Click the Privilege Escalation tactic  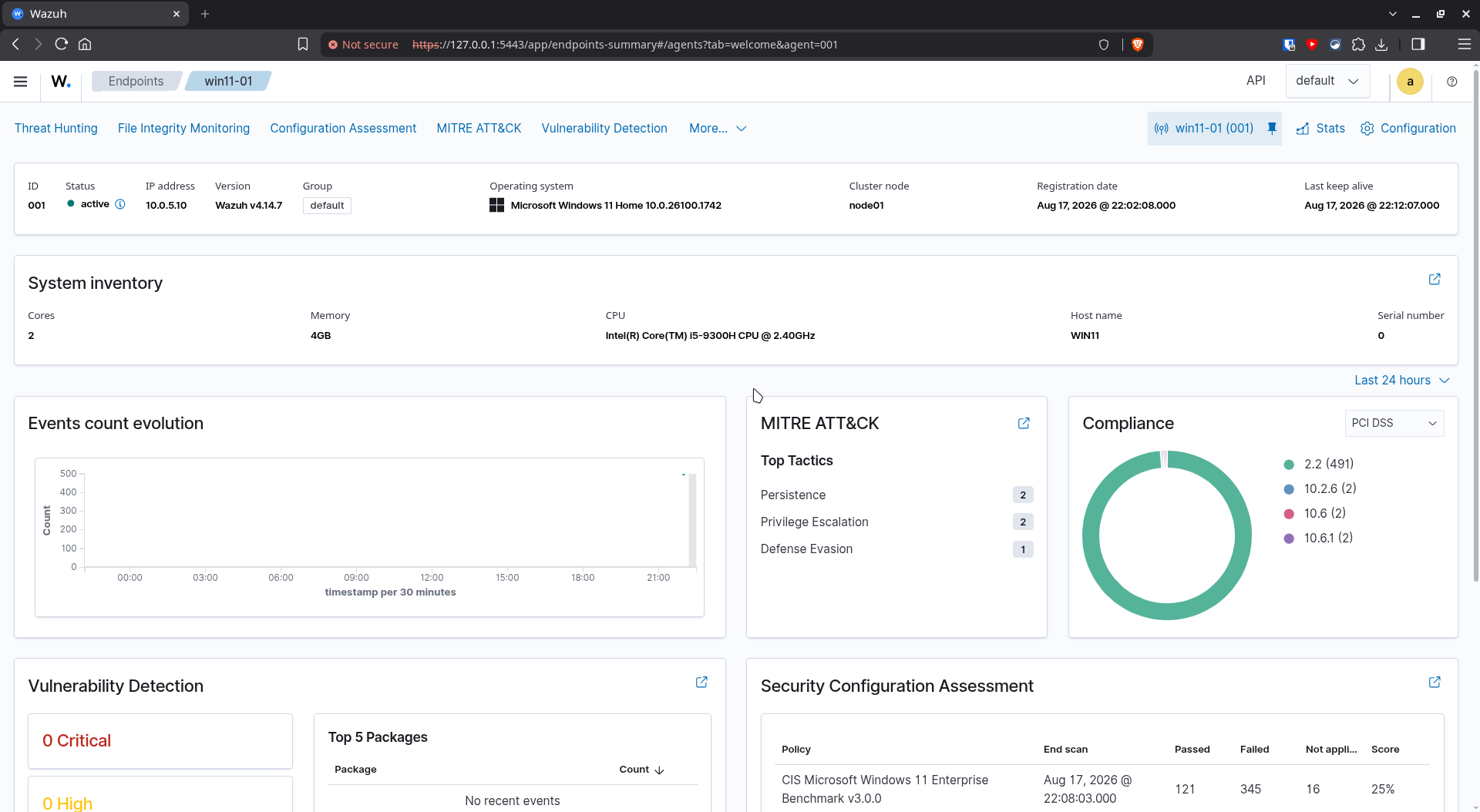(x=814, y=522)
